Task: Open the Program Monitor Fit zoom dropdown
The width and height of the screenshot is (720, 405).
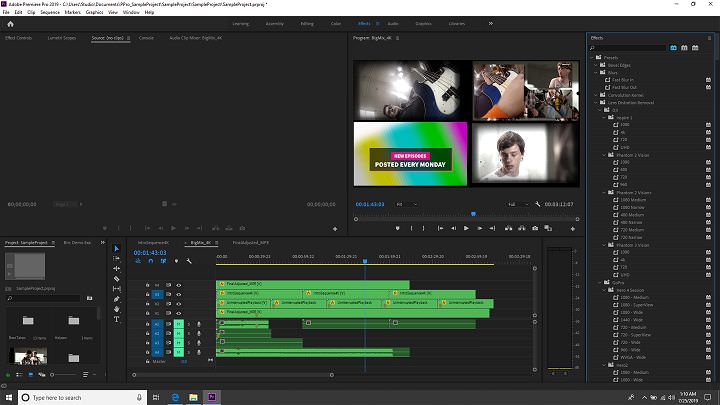Action: point(407,204)
